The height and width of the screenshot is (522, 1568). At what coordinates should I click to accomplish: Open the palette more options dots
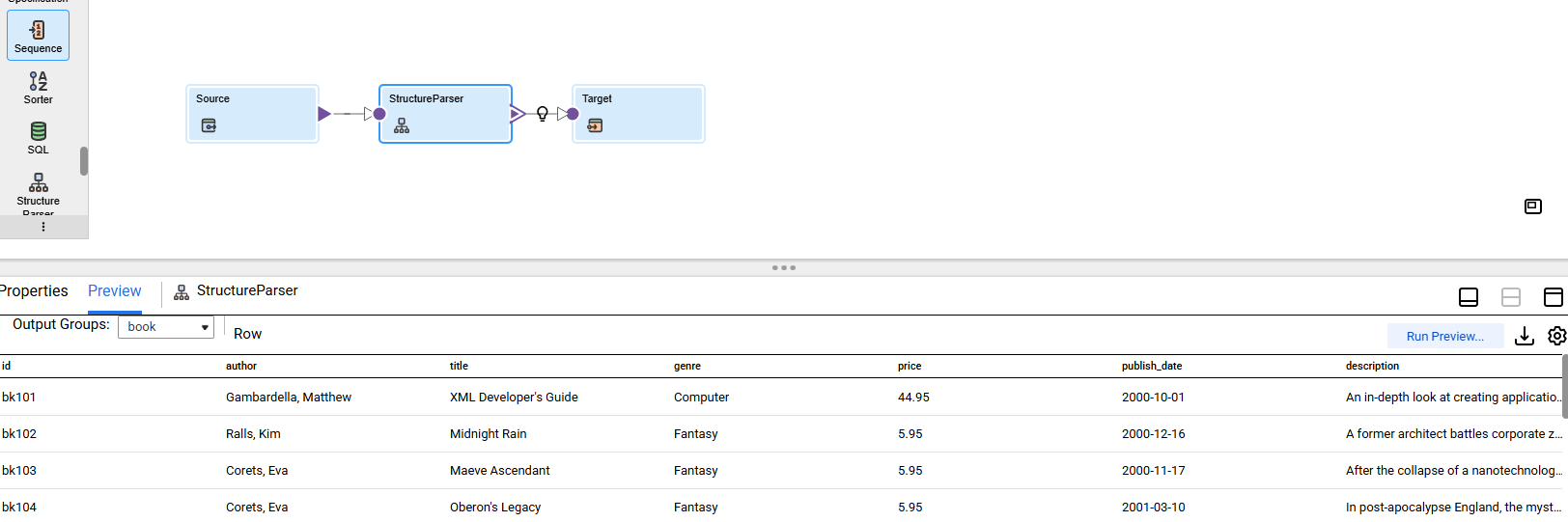(x=42, y=227)
